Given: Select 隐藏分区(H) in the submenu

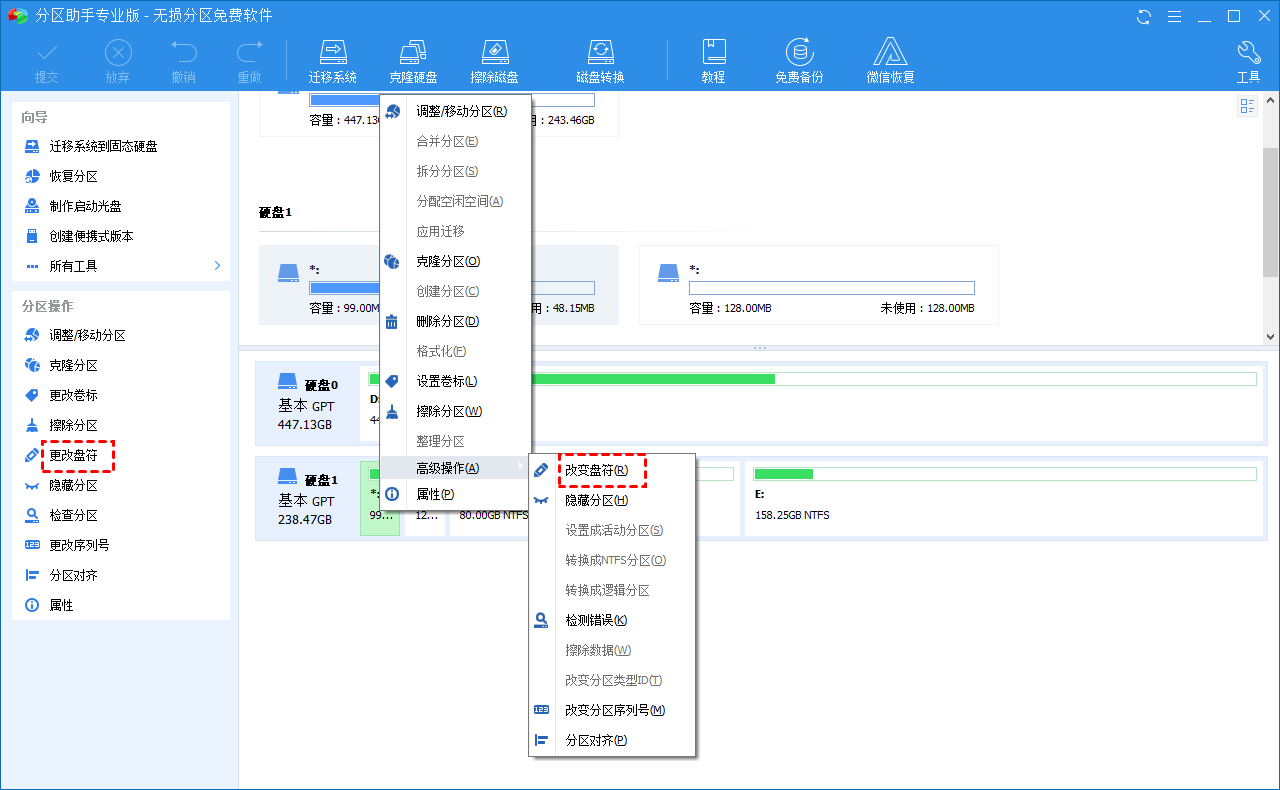Looking at the screenshot, I should (x=612, y=500).
